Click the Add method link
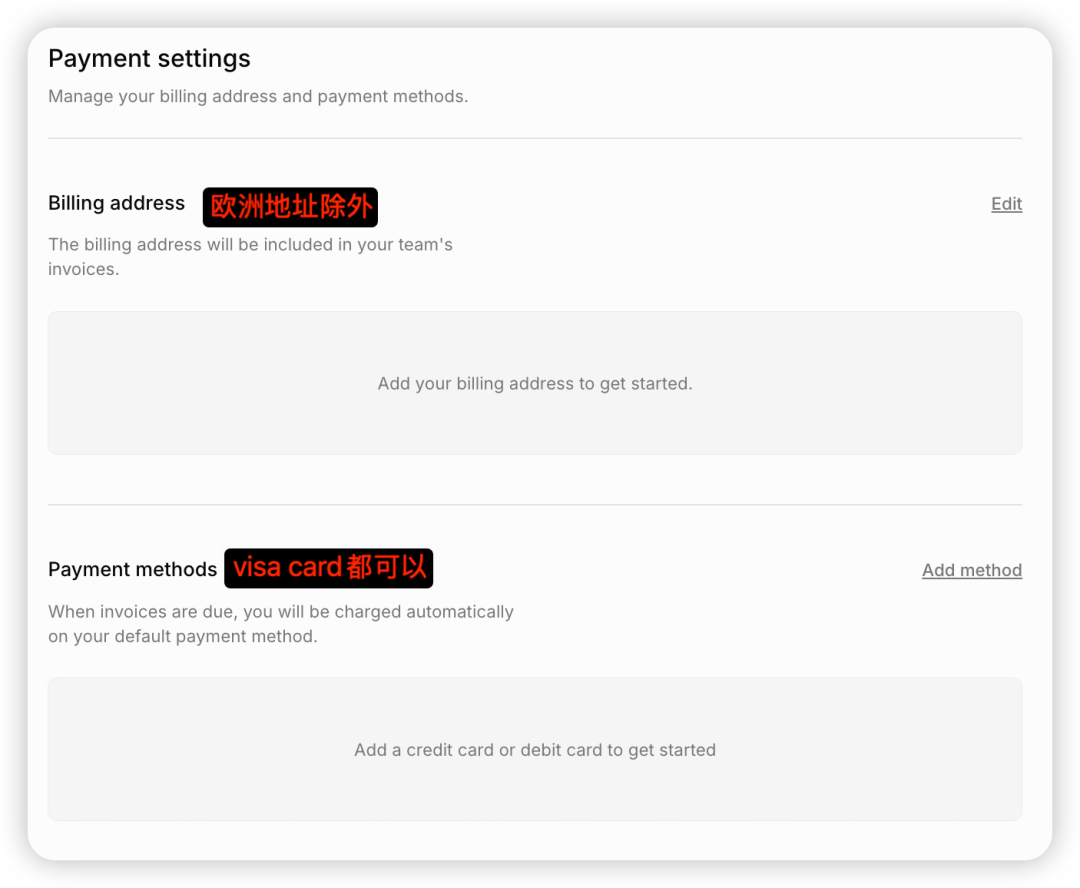1080x888 pixels. [971, 570]
